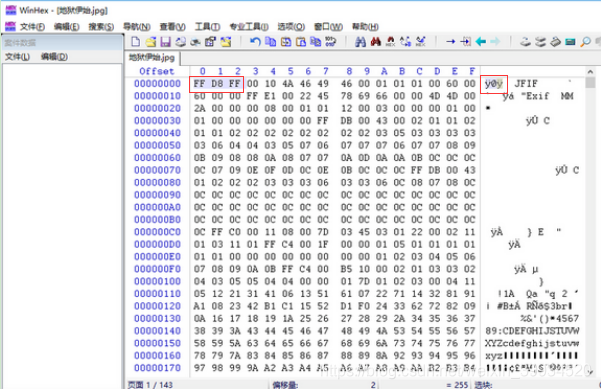Click offset row 000000C0

[157, 232]
